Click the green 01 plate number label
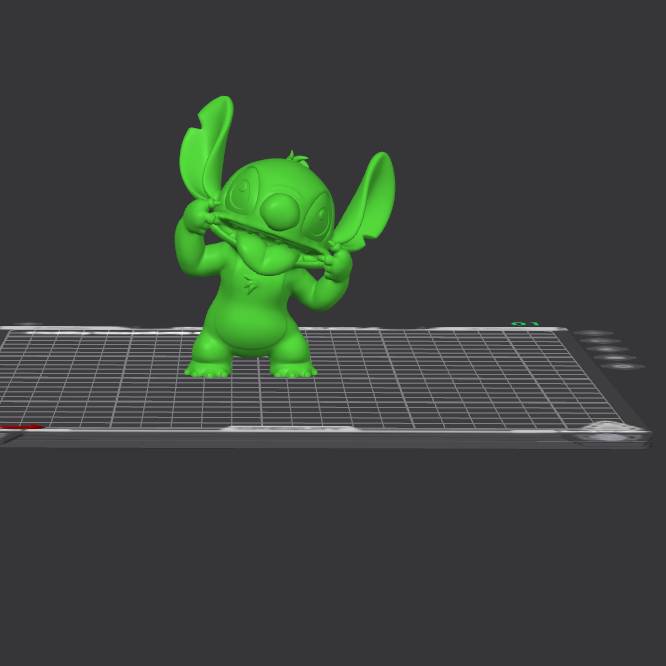Image resolution: width=666 pixels, height=666 pixels. click(x=525, y=324)
